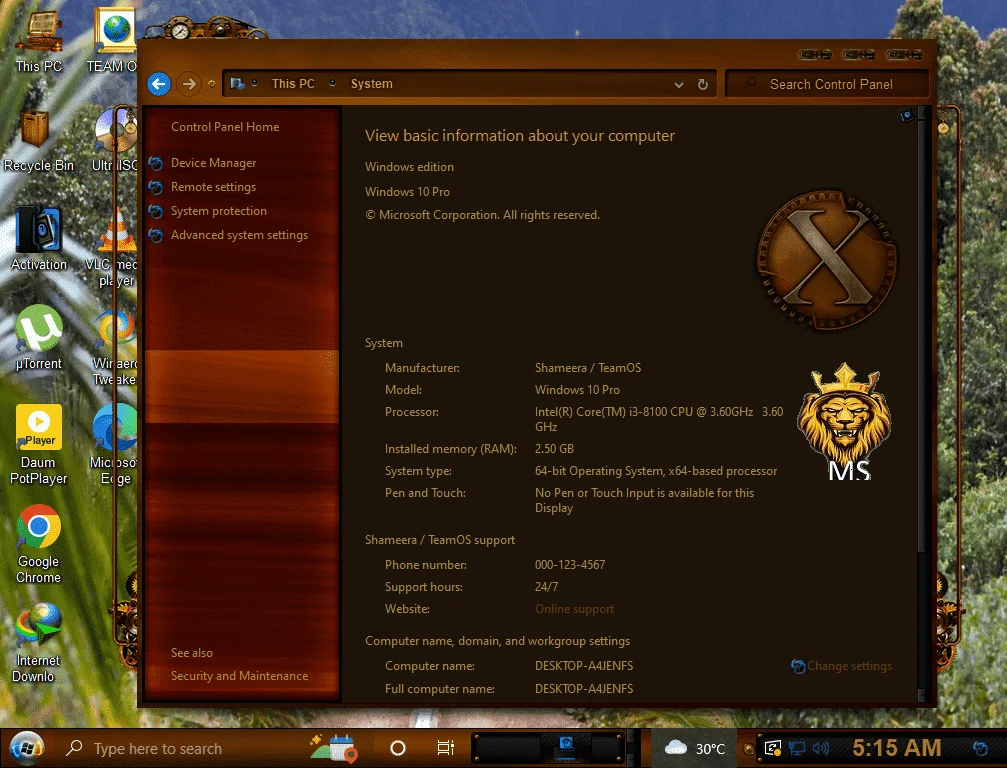The height and width of the screenshot is (768, 1007).
Task: Click the network tray icon
Action: [x=797, y=749]
